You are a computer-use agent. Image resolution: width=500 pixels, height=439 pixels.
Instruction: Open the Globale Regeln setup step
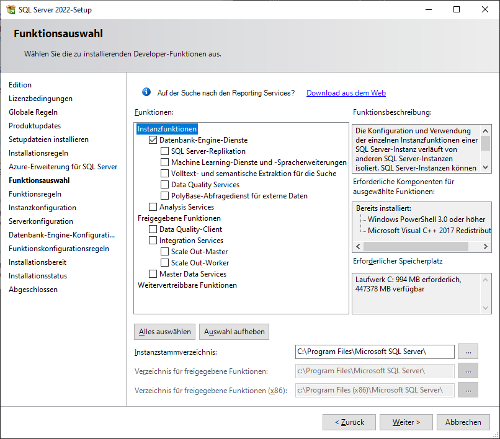(33, 112)
